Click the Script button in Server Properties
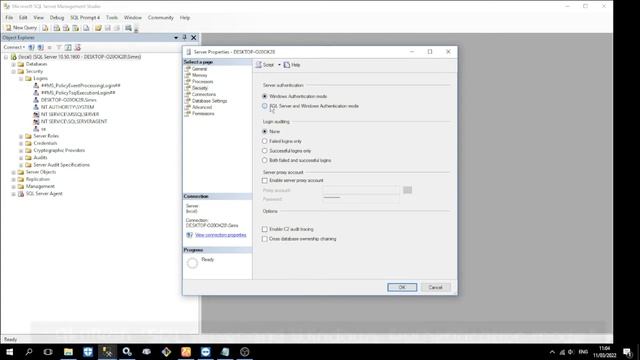 [x=265, y=65]
